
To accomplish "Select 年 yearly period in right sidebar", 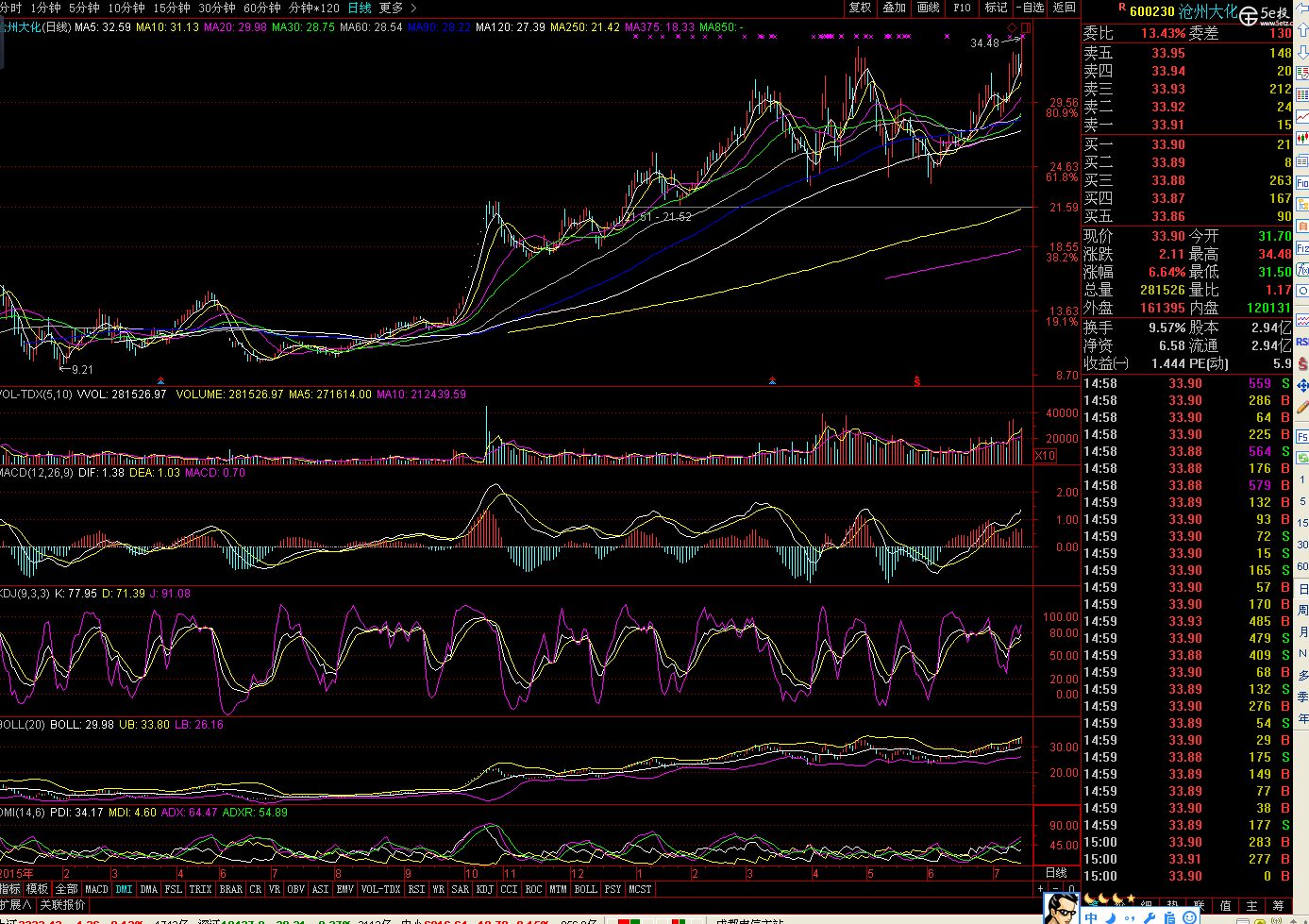I will click(x=1302, y=718).
